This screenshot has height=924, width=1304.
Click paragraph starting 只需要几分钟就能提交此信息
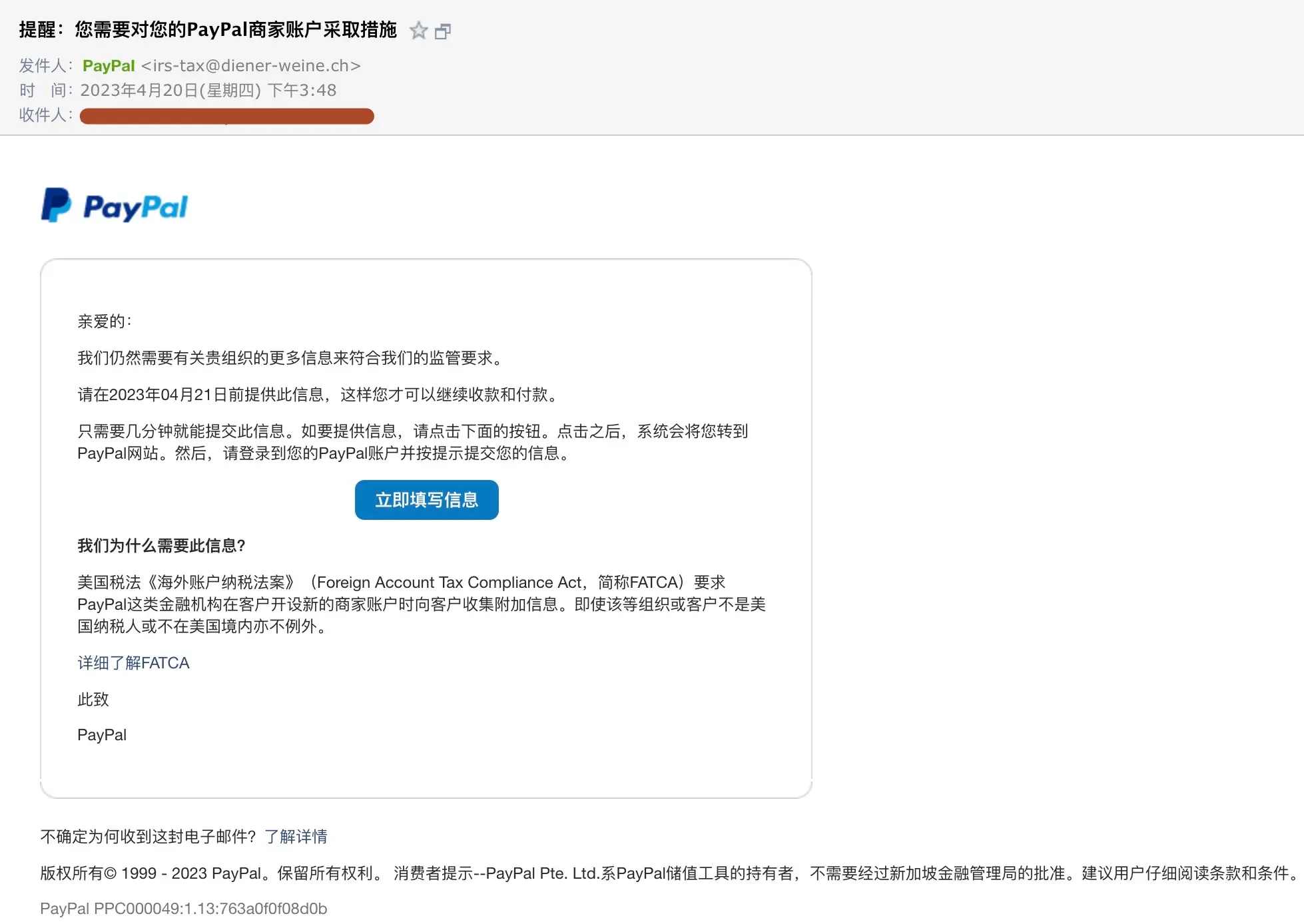point(413,442)
